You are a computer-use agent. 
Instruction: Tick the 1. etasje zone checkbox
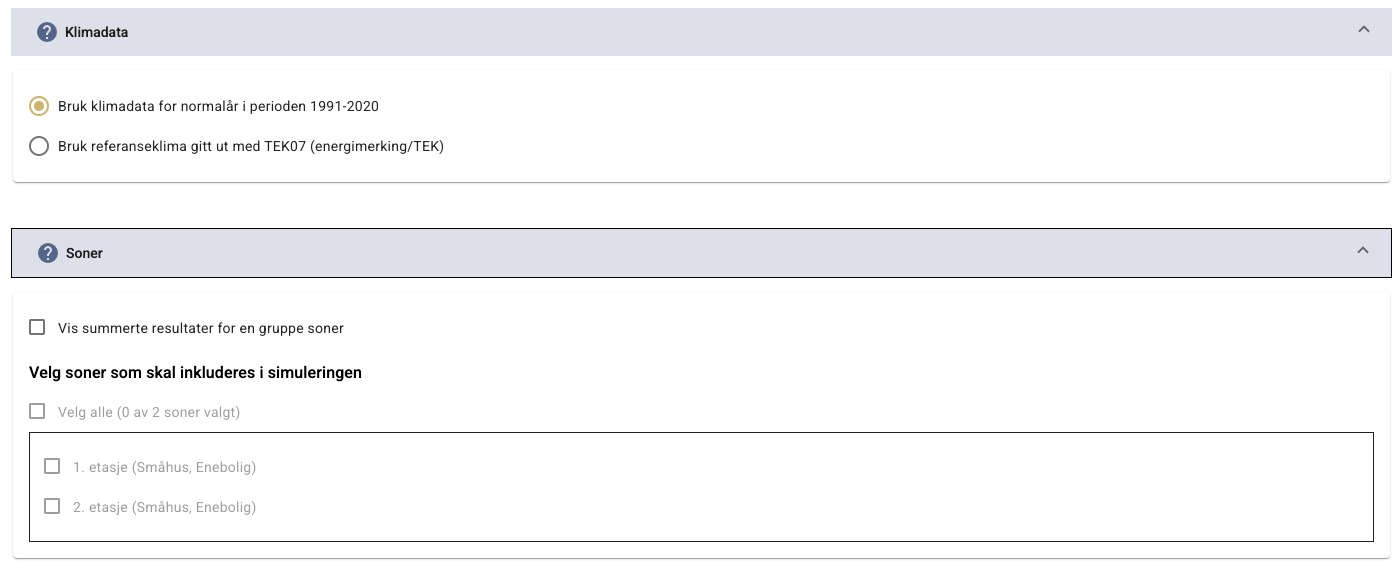pos(52,466)
